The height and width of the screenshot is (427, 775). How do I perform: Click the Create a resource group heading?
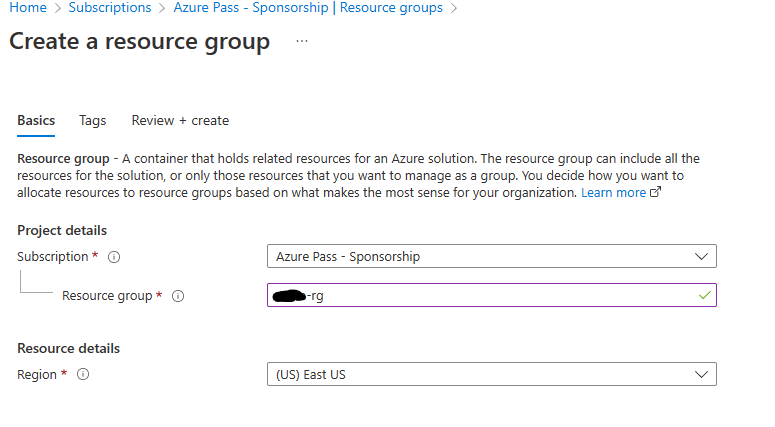pos(139,42)
